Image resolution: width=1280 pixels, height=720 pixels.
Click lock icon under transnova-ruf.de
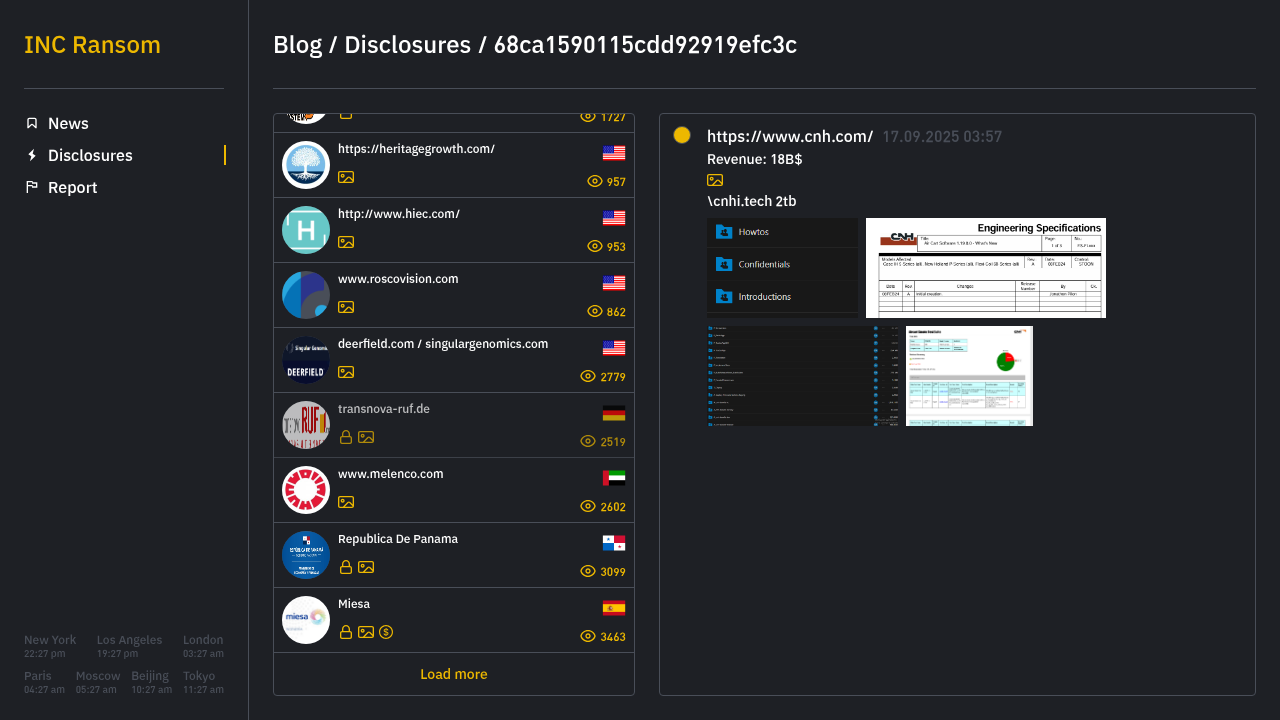pos(346,437)
